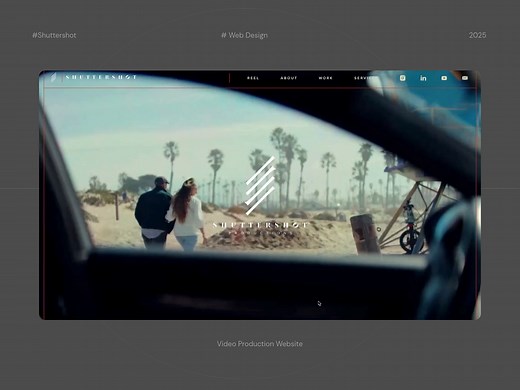Go to the ABOUT page
The width and height of the screenshot is (520, 390).
tap(289, 78)
